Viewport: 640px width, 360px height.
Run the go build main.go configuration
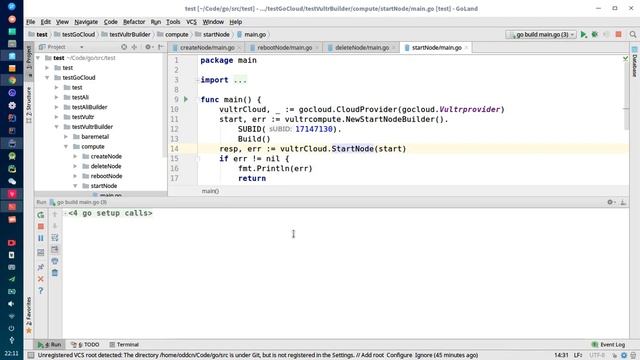[584, 35]
